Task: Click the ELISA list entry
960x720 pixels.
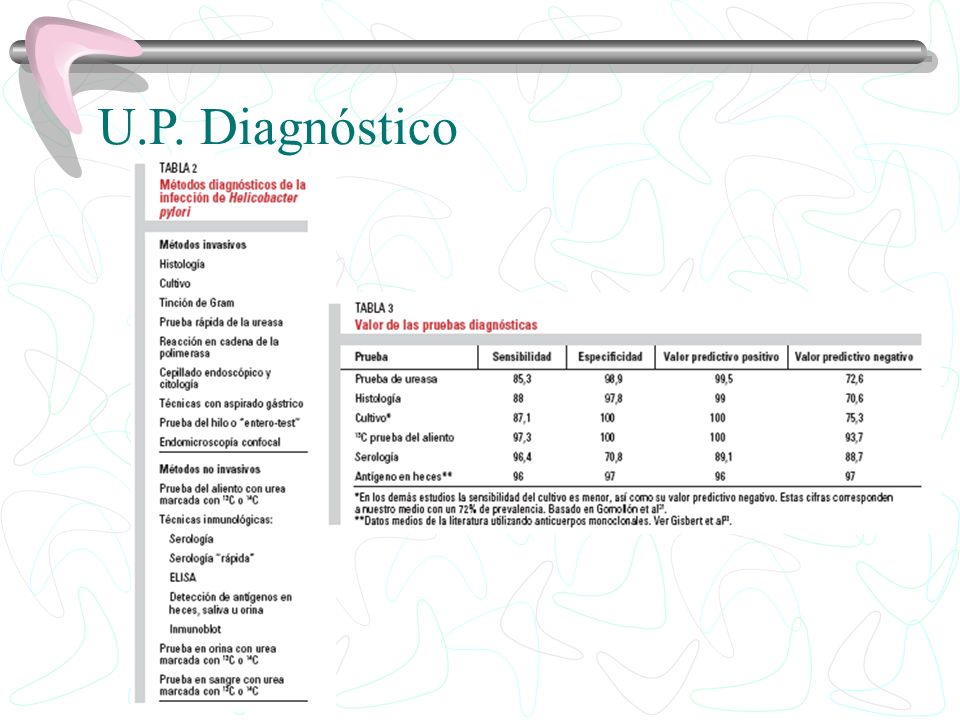Action: tap(182, 577)
